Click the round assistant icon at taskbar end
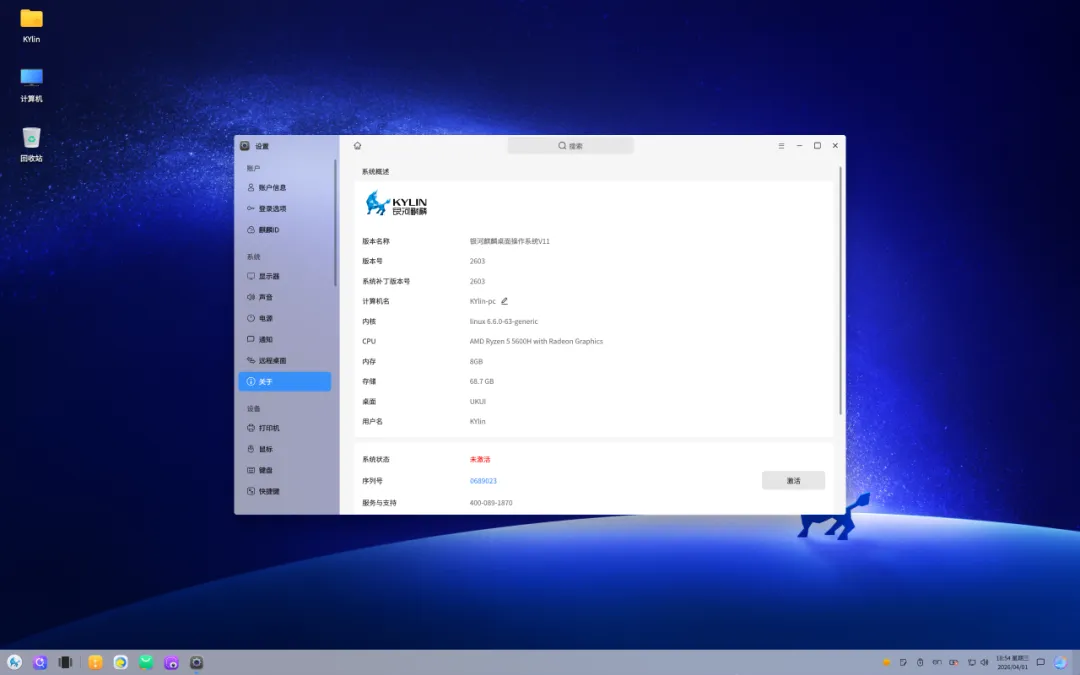 (x=1061, y=663)
